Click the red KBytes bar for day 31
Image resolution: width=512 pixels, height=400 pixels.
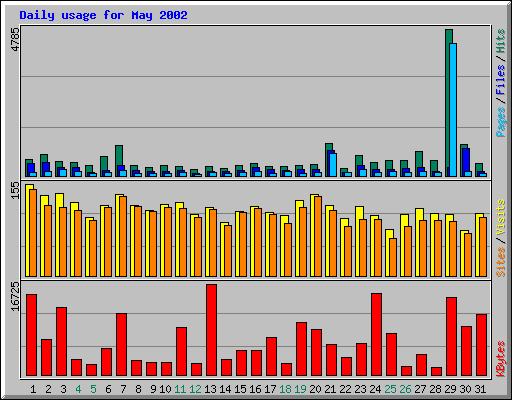[481, 345]
